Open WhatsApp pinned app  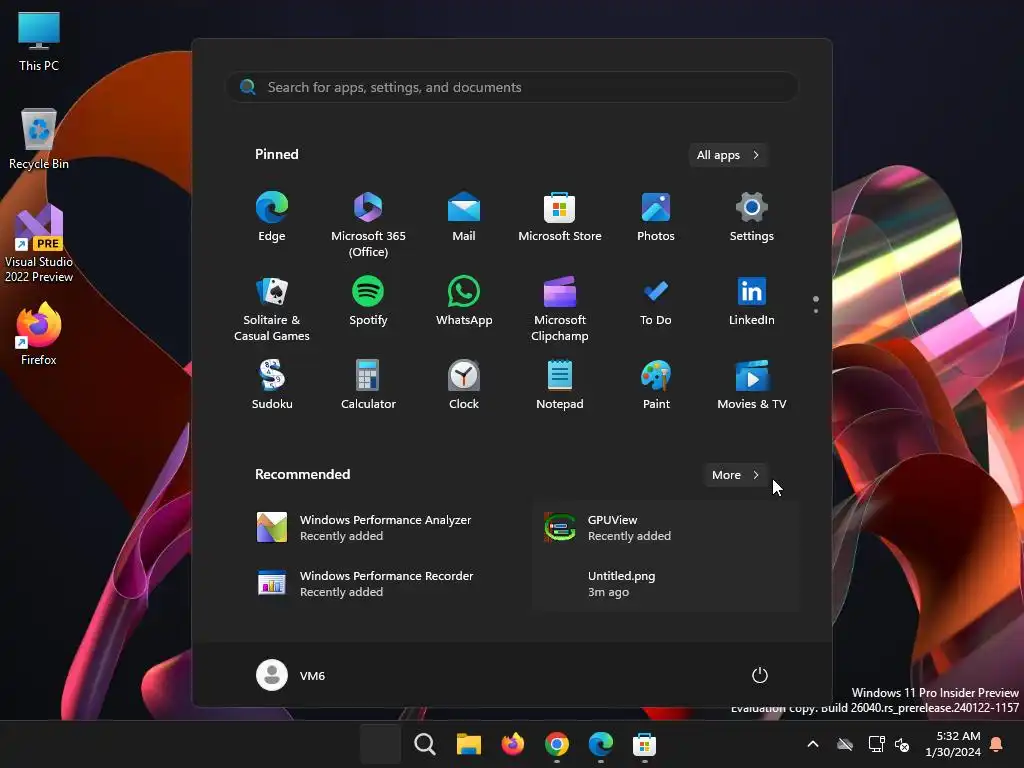(464, 301)
